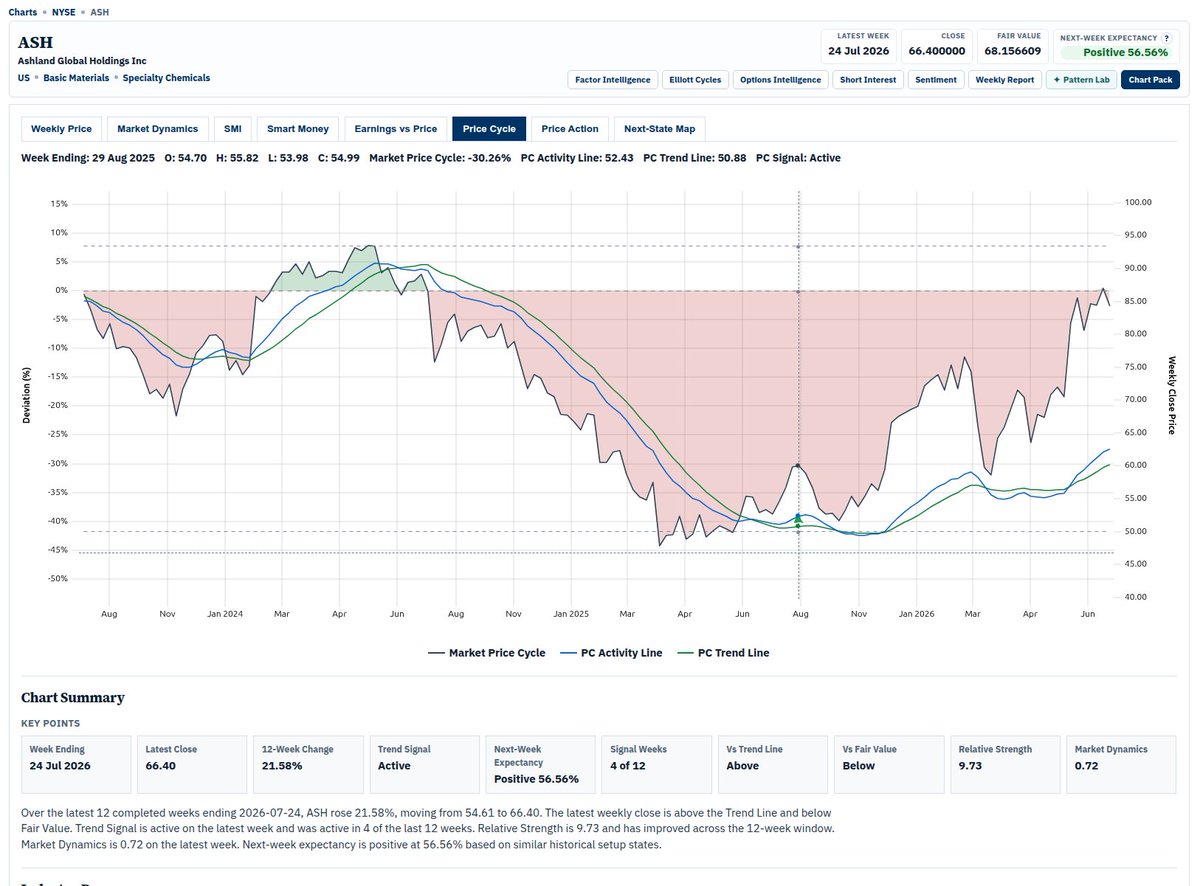1200x886 pixels.
Task: Click the Fair Value 68.156609 box
Action: click(x=1013, y=45)
